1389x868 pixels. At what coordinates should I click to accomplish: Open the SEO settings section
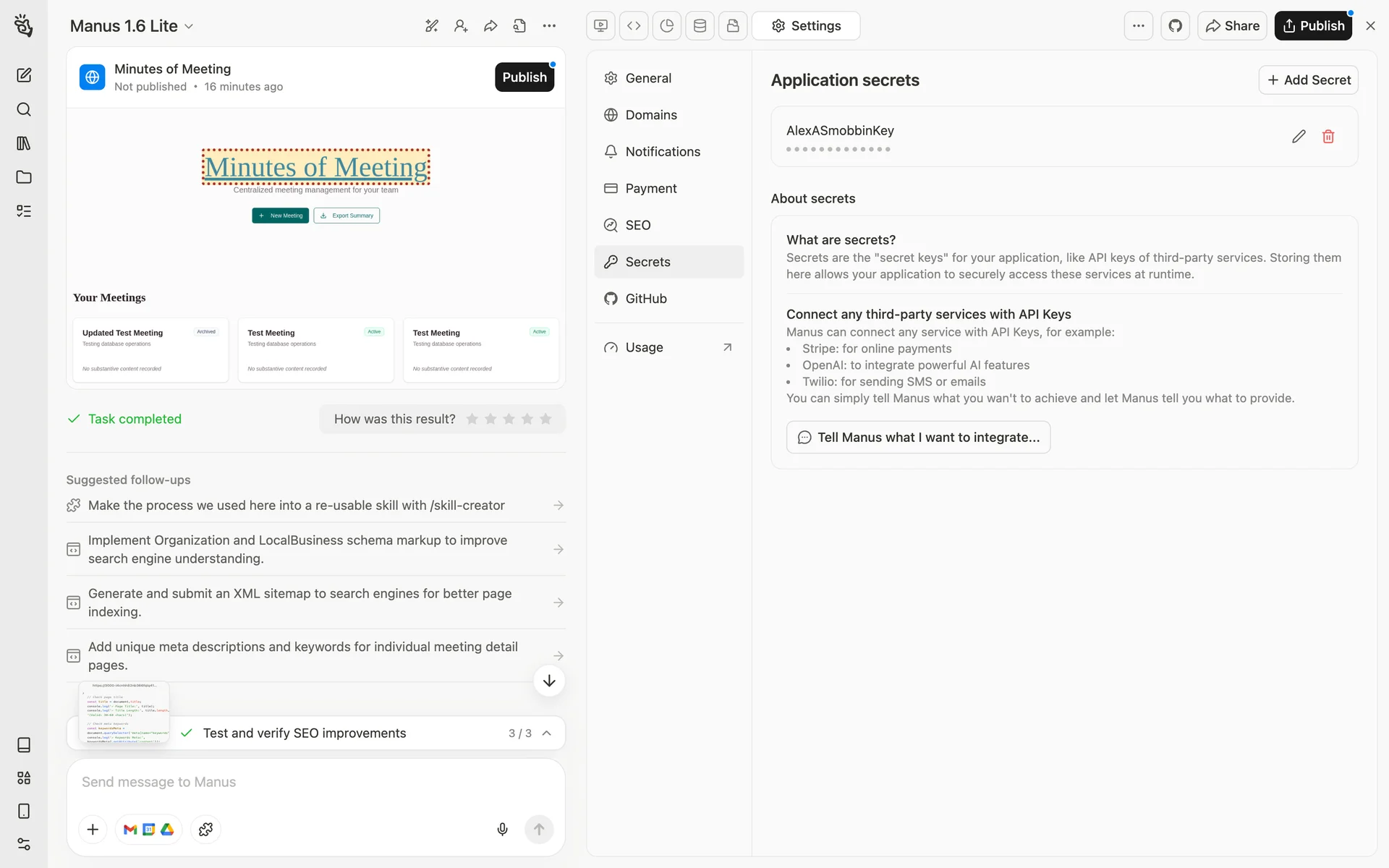click(x=638, y=225)
